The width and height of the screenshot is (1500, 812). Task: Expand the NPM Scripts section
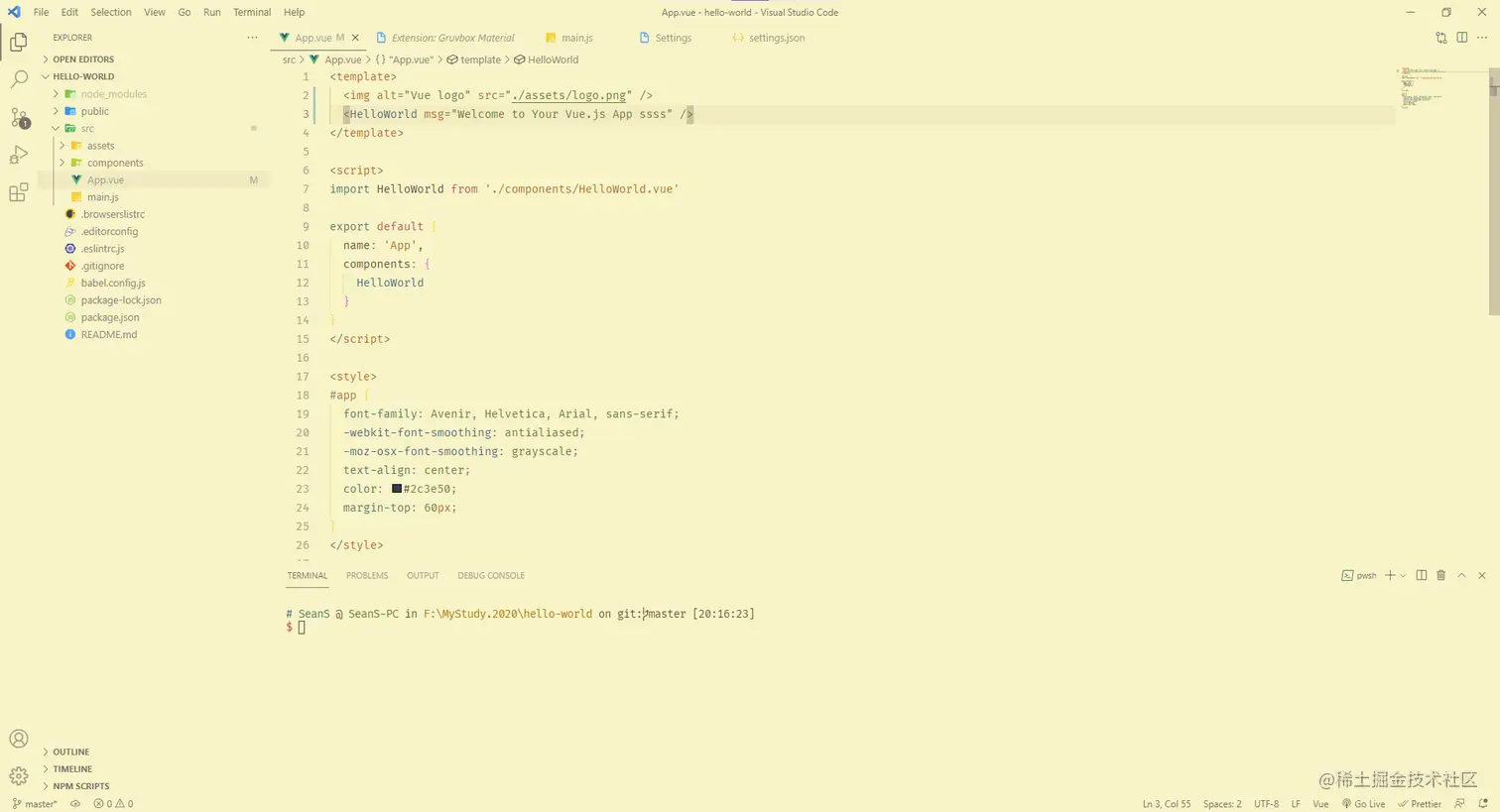point(80,786)
